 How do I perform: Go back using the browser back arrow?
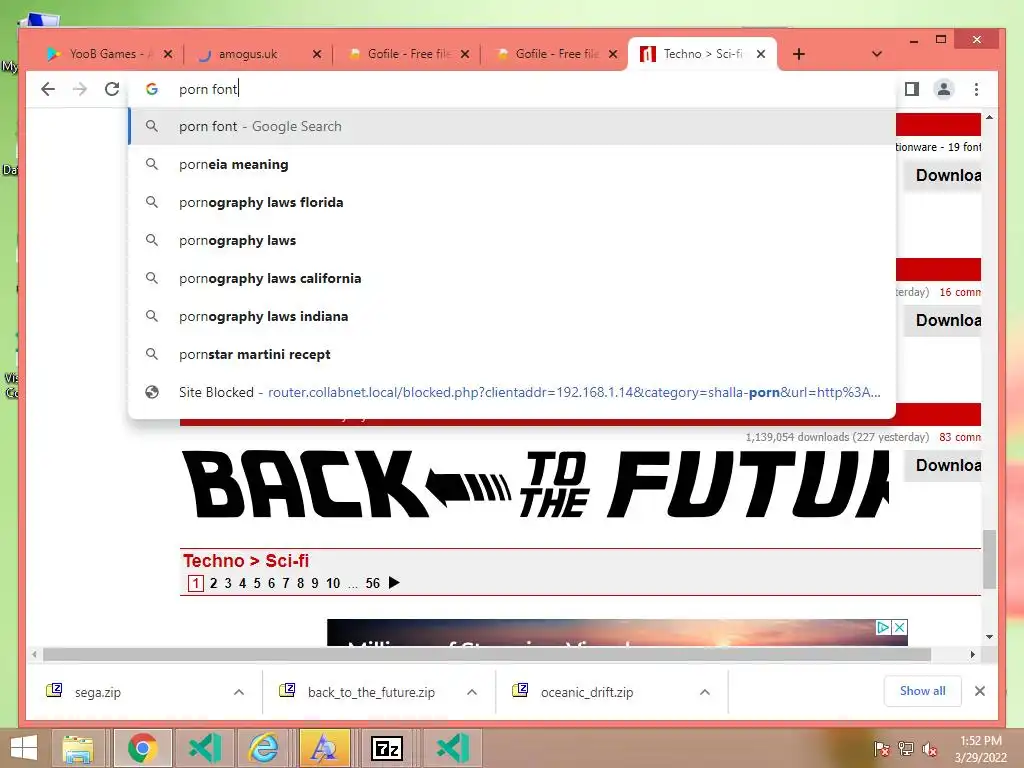48,89
